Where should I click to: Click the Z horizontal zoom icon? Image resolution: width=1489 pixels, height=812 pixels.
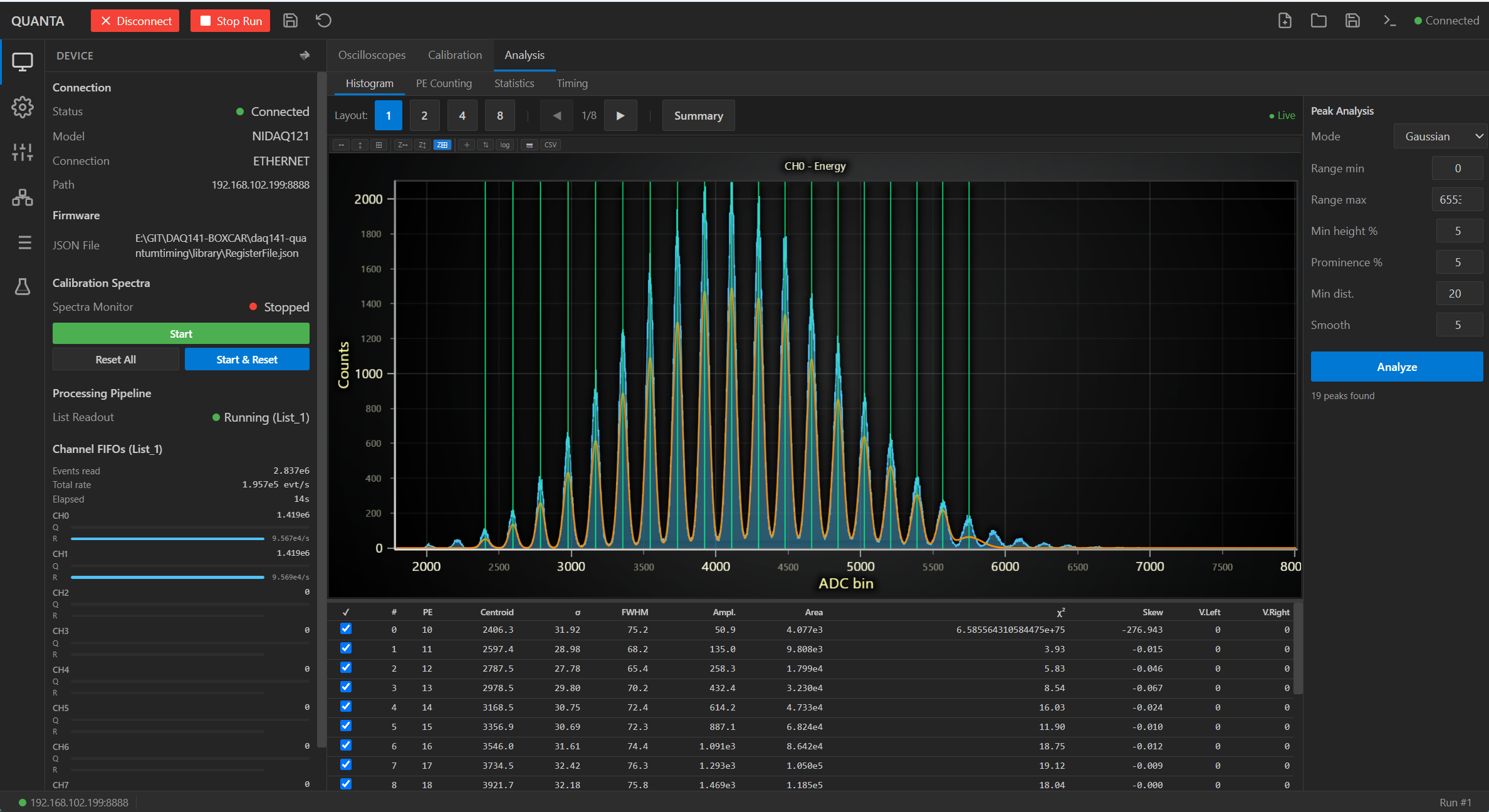coord(403,145)
